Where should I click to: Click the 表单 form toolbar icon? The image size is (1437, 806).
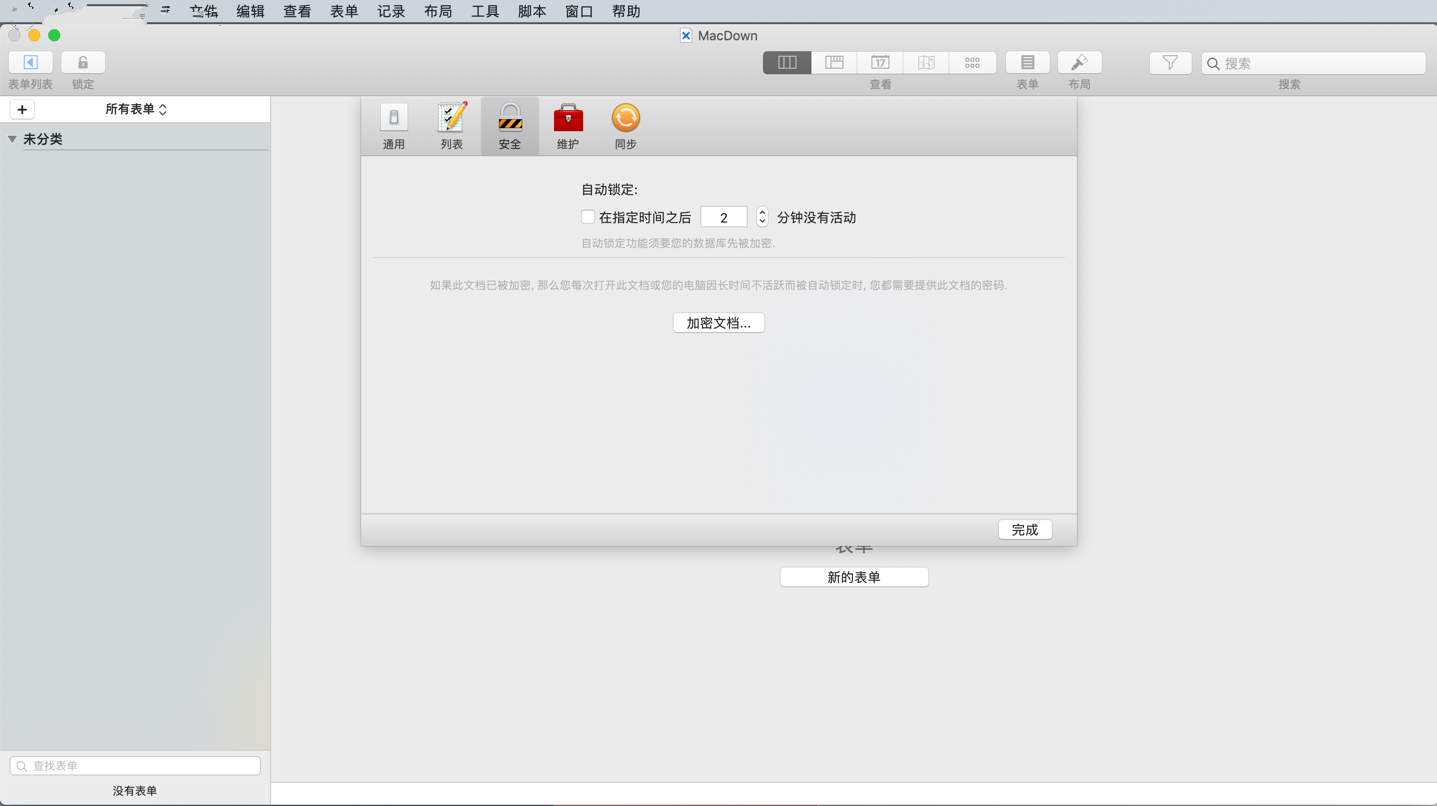tap(1027, 62)
